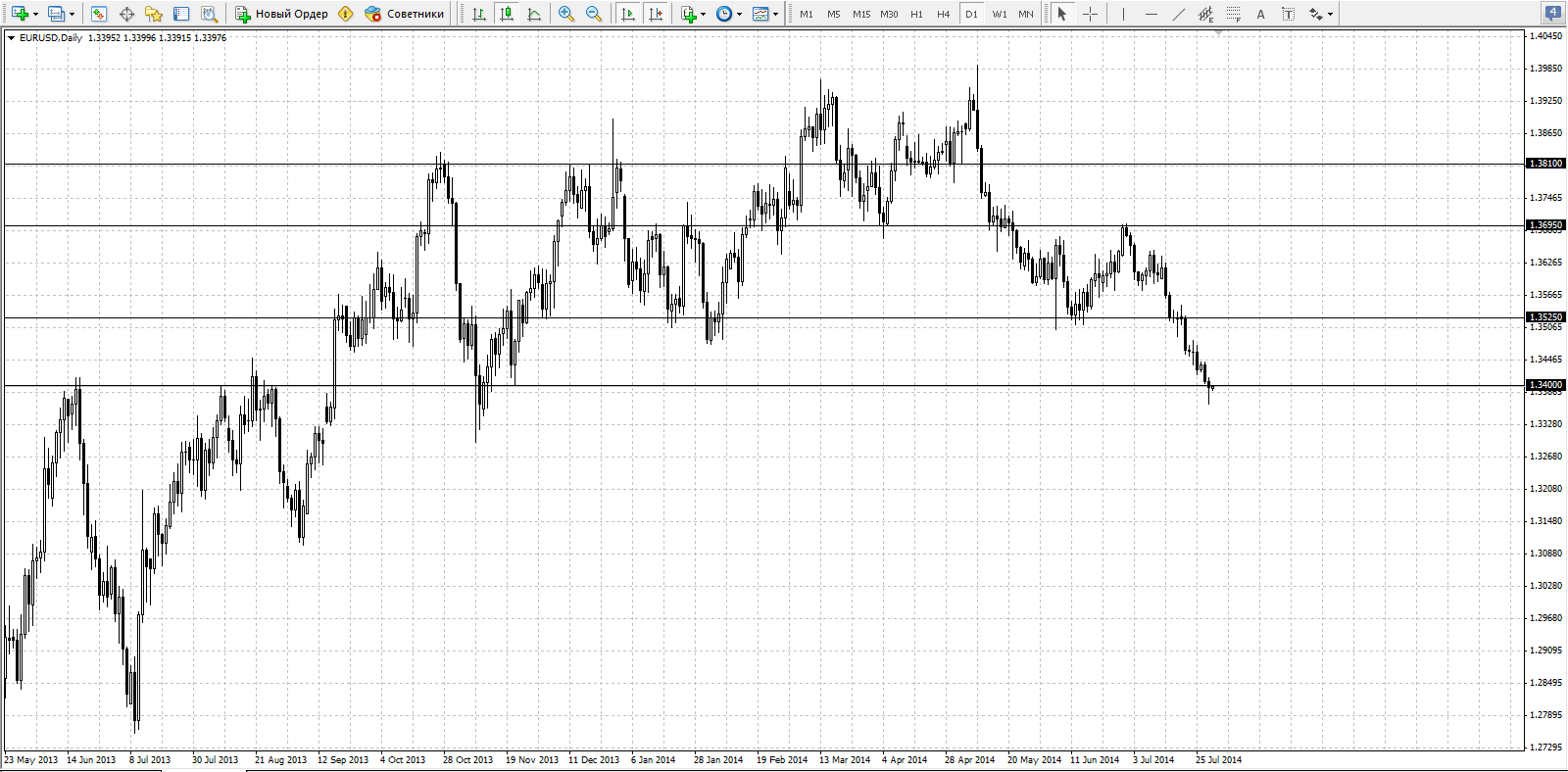Viewport: 1568px width, 772px height.
Task: Toggle chart Auto Scroll
Action: pyautogui.click(x=628, y=14)
